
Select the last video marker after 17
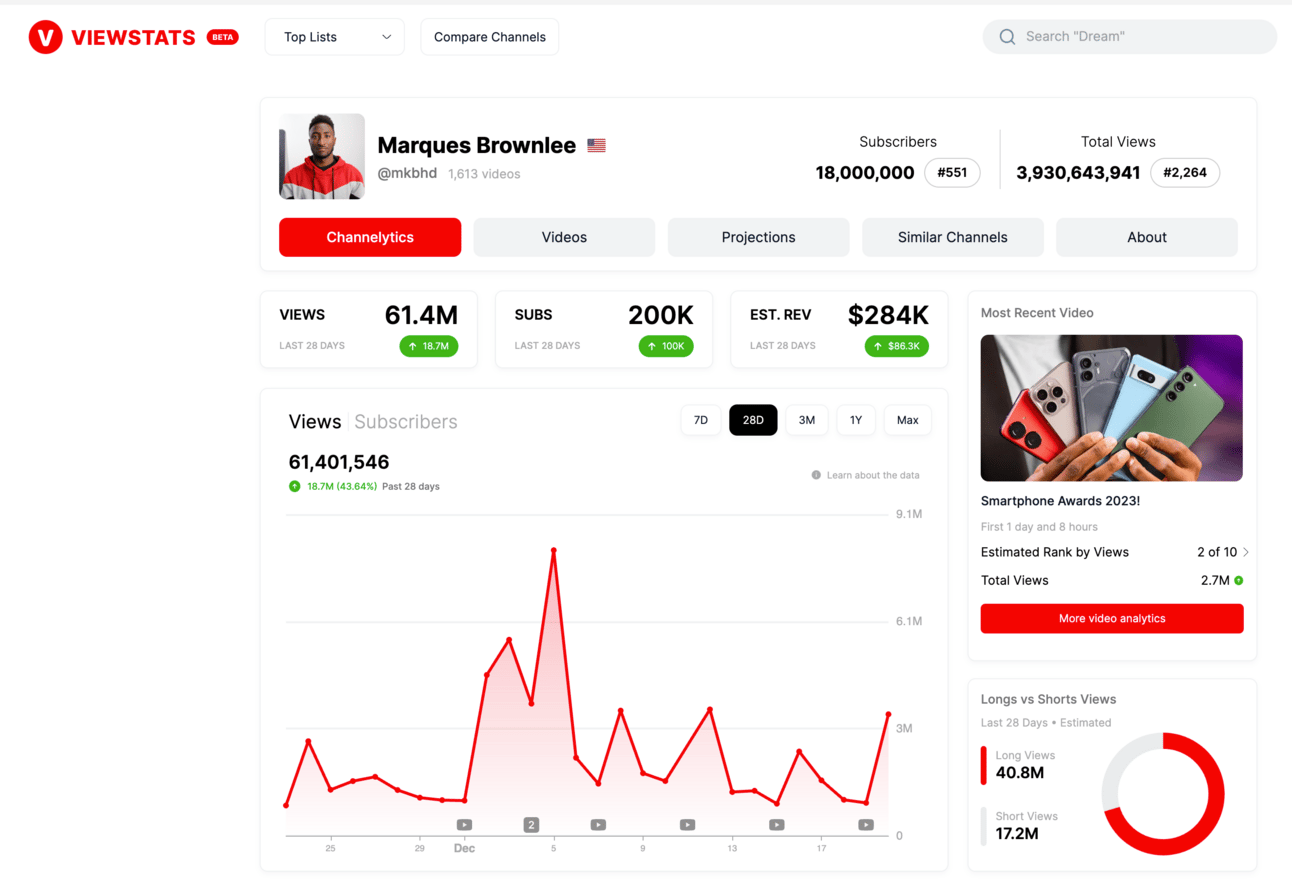[866, 825]
